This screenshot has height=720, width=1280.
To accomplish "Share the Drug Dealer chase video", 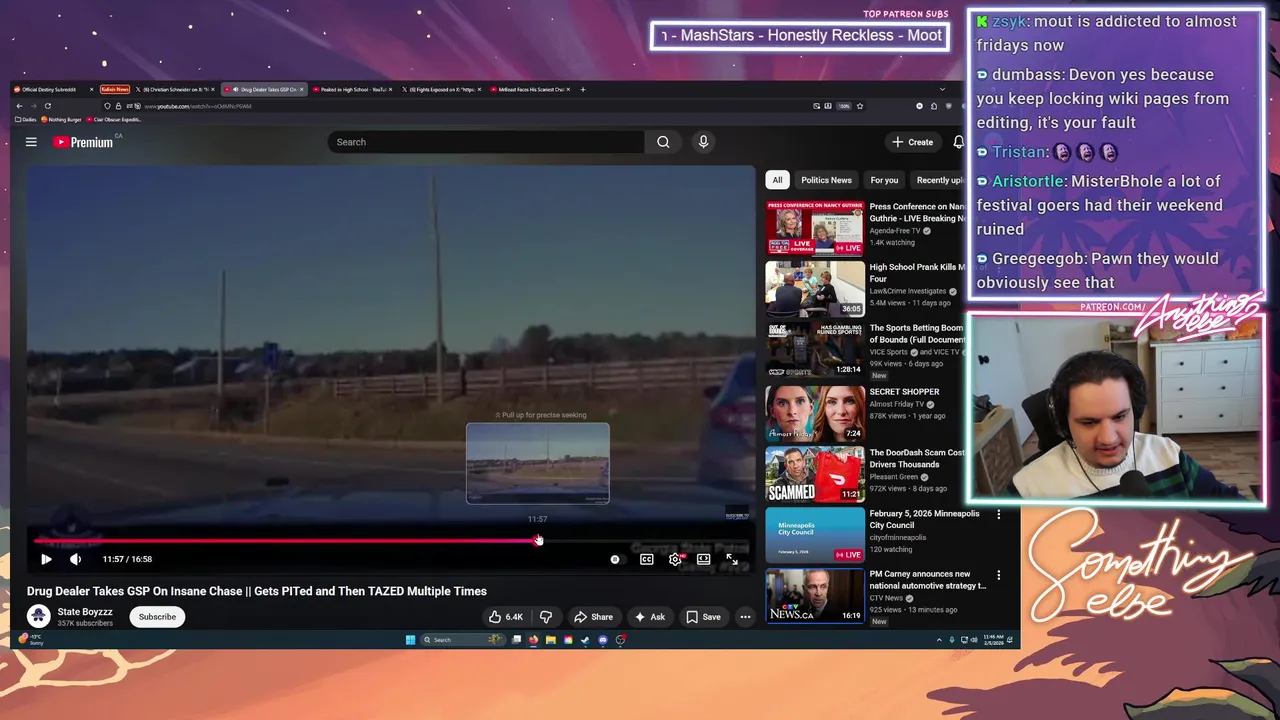I will click(593, 617).
